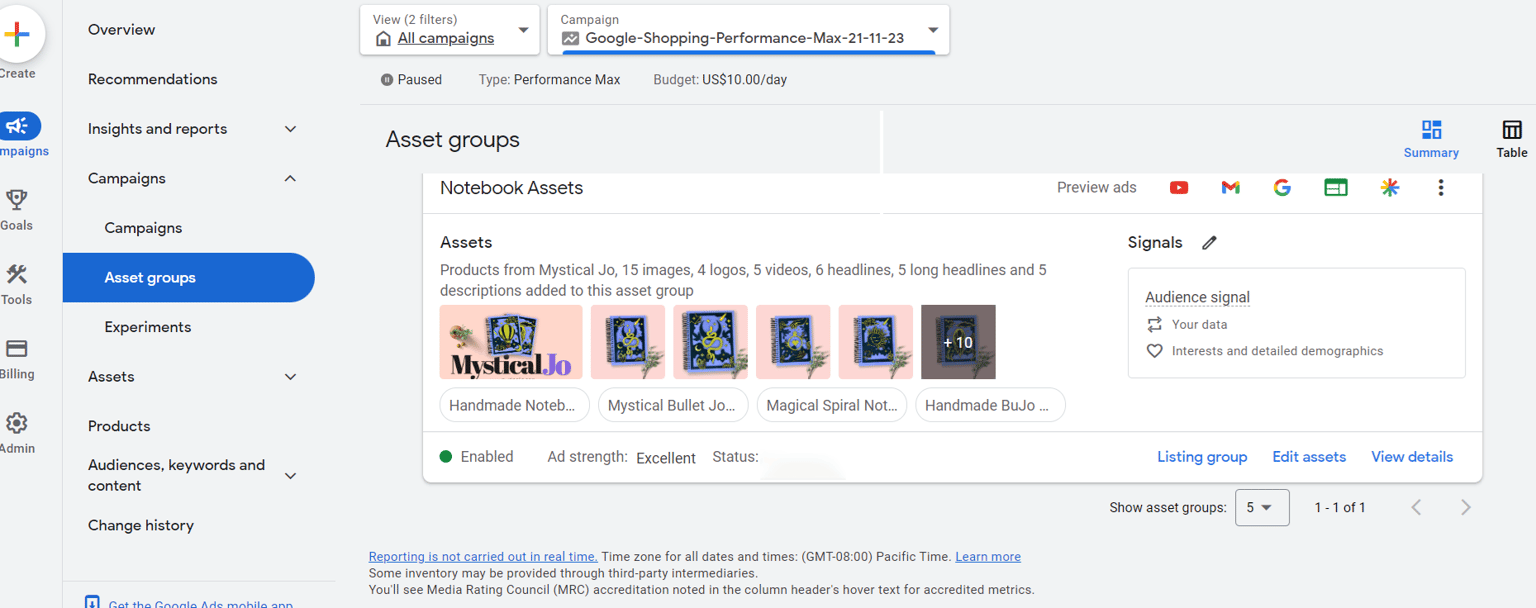Click the Create plus button
This screenshot has width=1536, height=608.
point(17,34)
